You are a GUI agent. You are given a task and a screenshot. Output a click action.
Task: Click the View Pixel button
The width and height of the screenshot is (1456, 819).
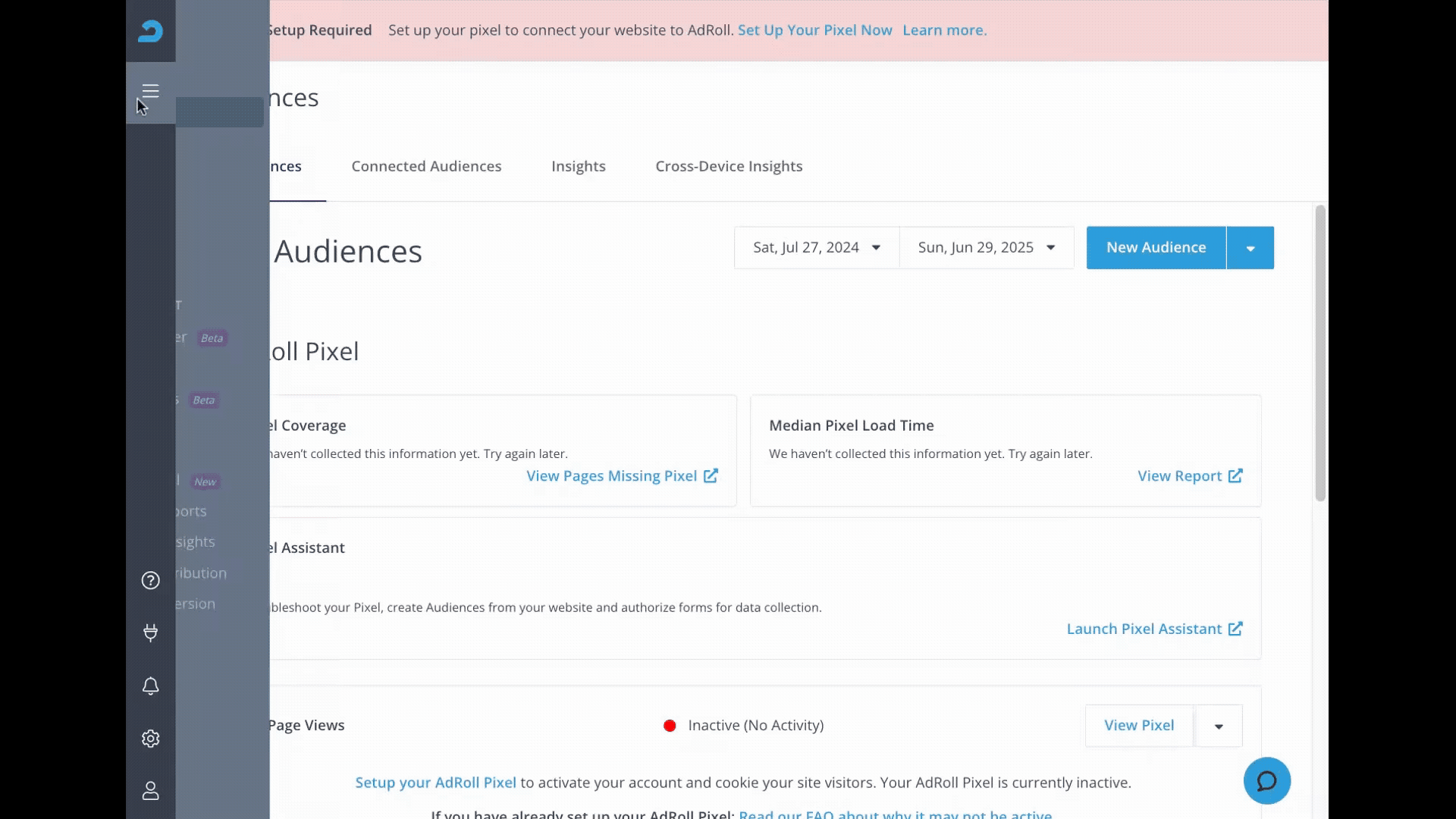pos(1139,726)
